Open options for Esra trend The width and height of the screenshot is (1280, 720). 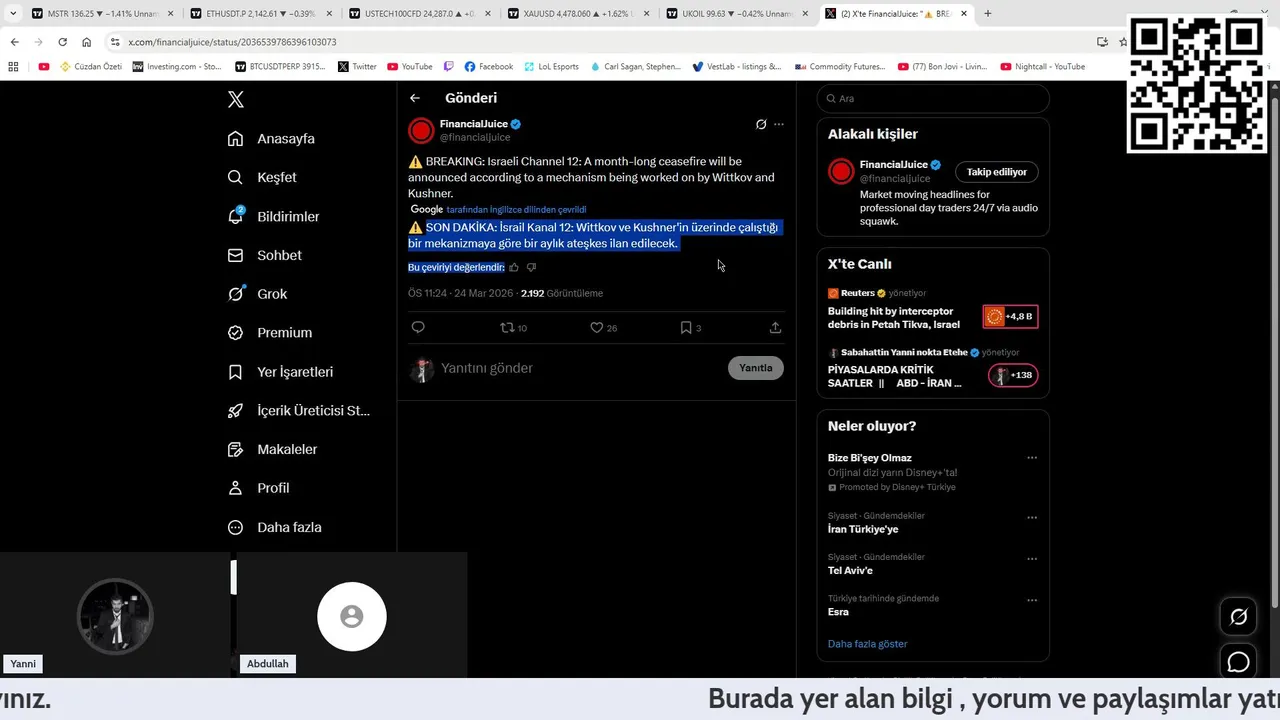pos(1032,600)
